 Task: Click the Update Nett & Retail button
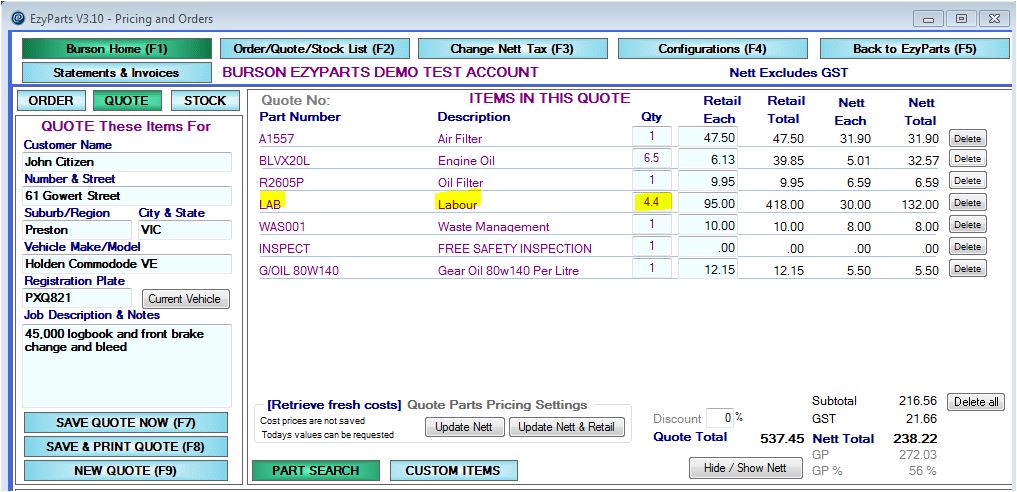point(566,427)
